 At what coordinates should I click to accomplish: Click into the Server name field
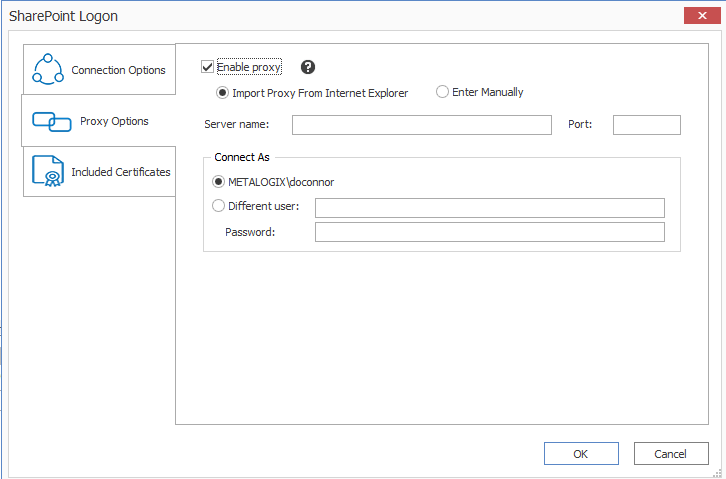point(421,125)
